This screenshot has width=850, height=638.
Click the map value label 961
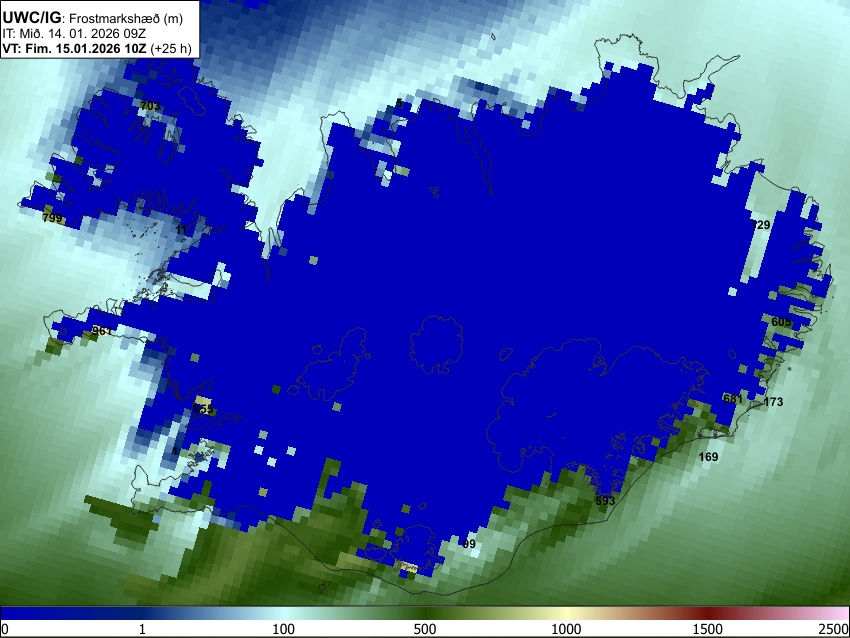102,331
